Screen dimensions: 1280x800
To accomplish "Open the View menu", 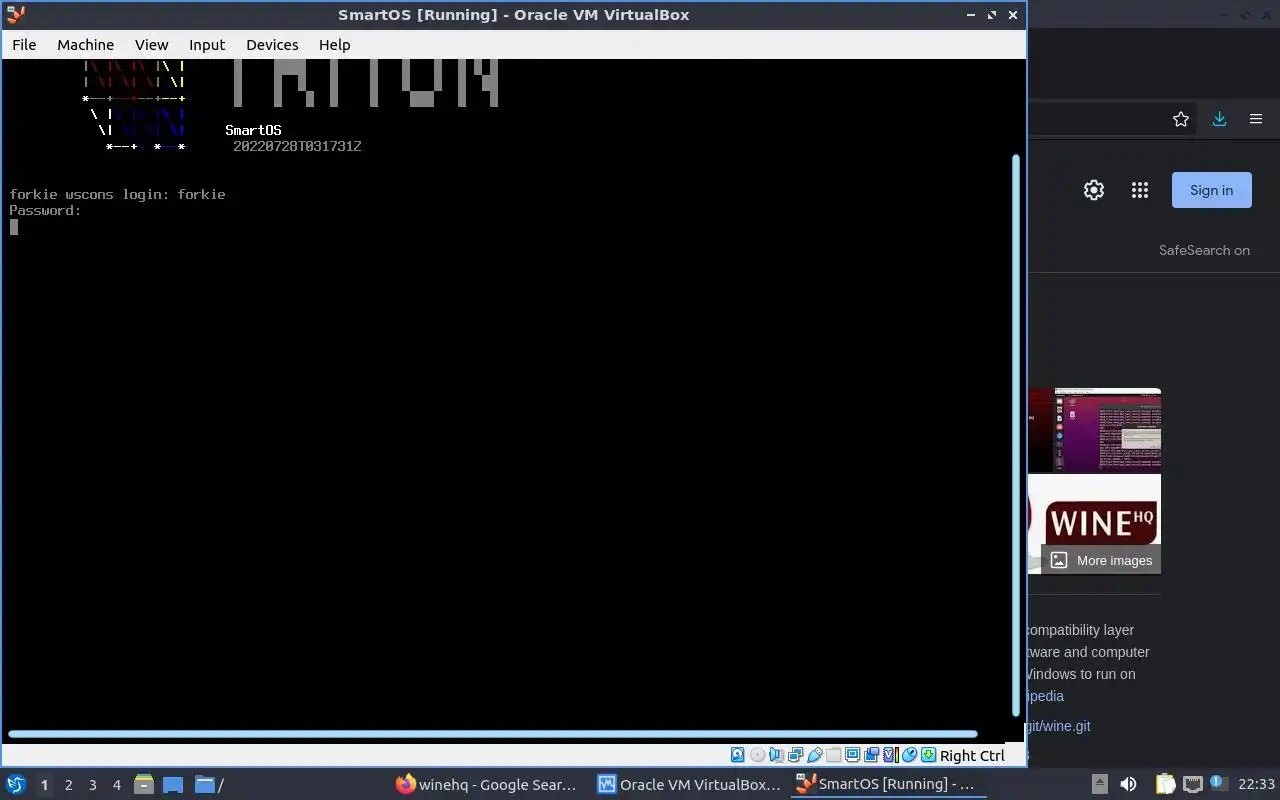I will click(x=151, y=45).
